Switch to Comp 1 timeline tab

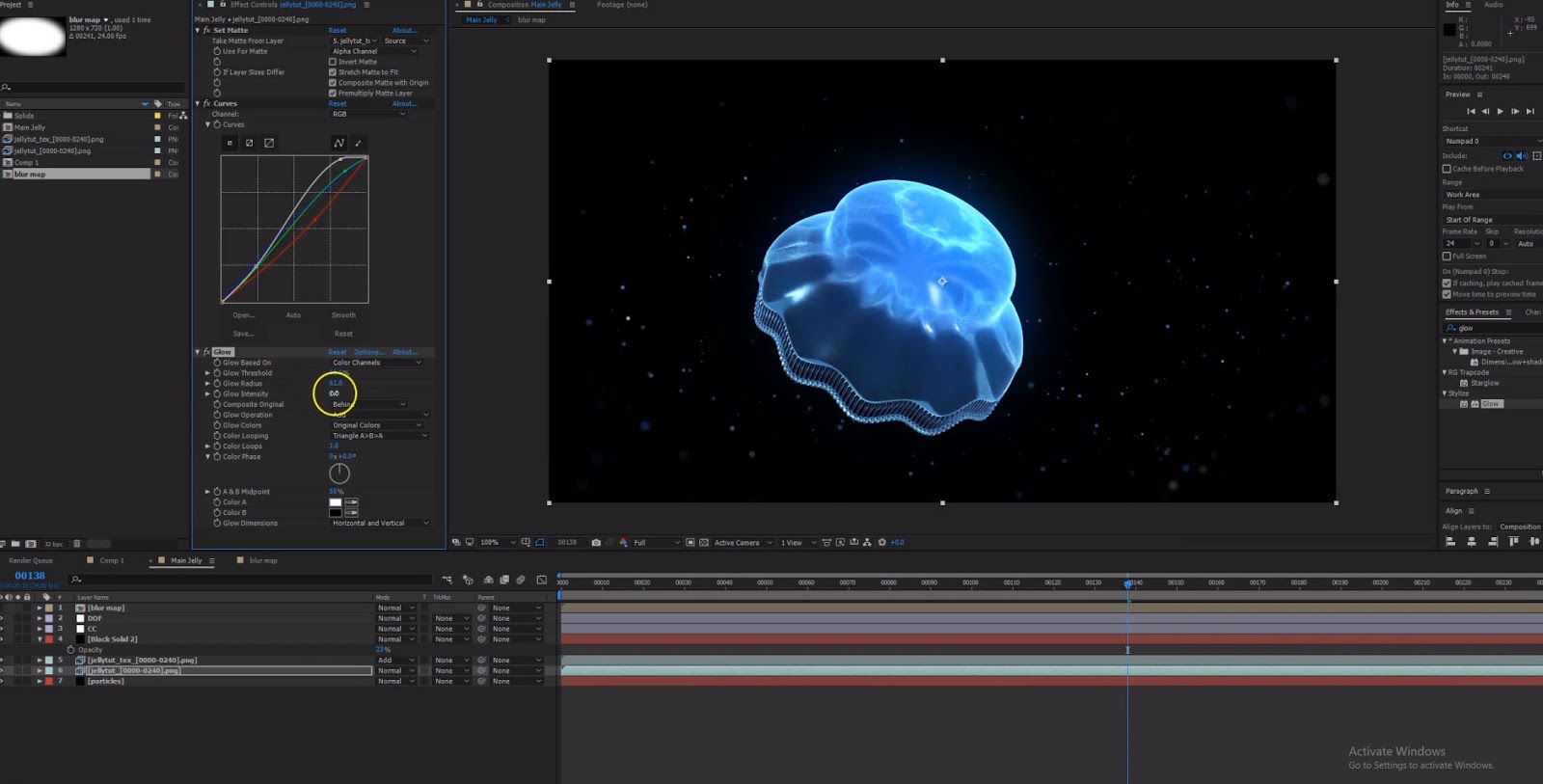[112, 560]
